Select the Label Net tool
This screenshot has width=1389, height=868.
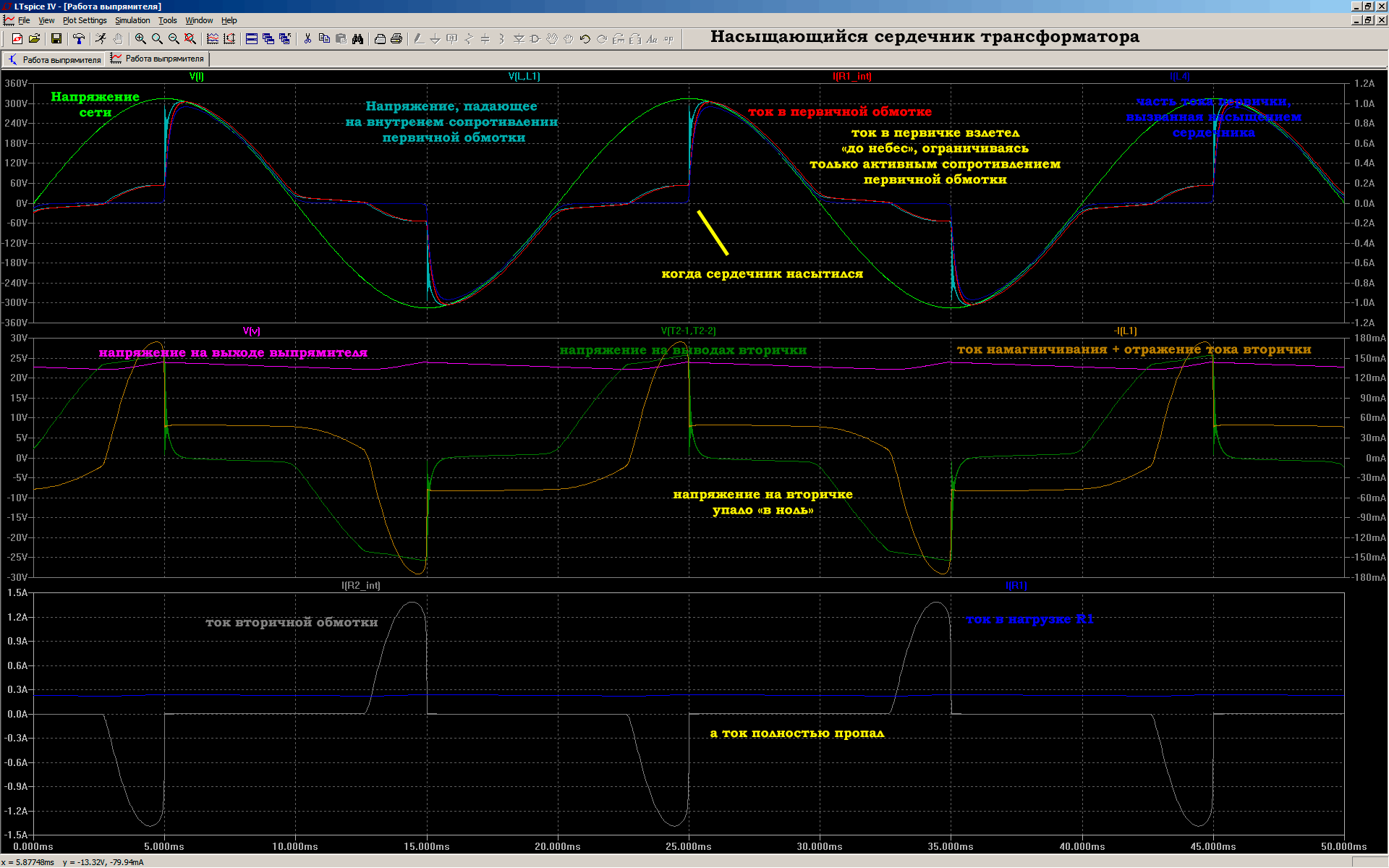452,39
